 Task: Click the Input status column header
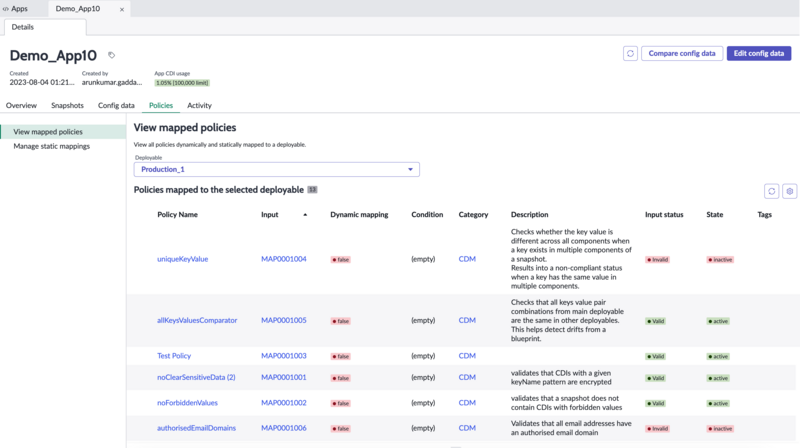[664, 215]
